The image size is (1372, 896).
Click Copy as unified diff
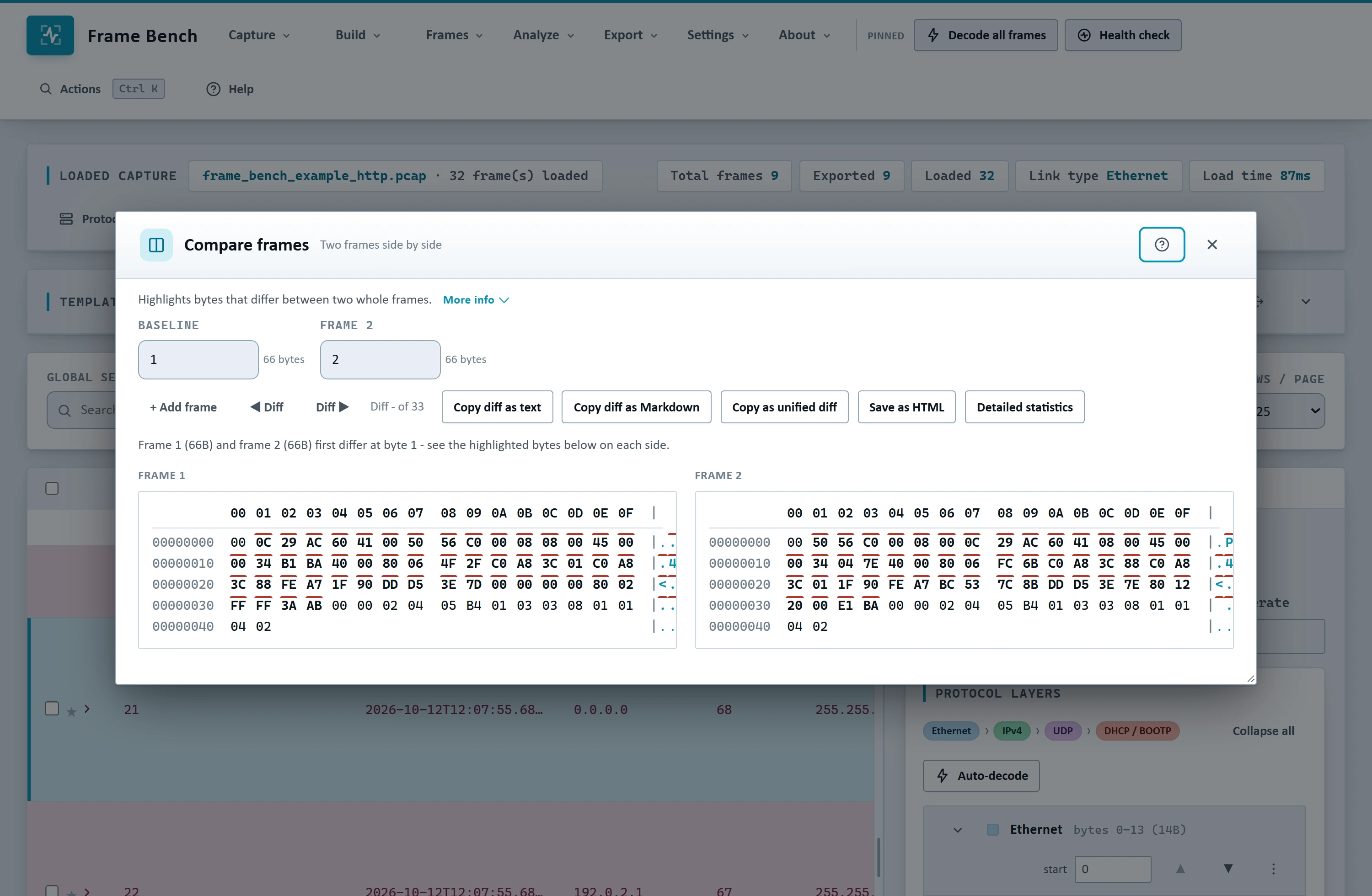pyautogui.click(x=784, y=407)
